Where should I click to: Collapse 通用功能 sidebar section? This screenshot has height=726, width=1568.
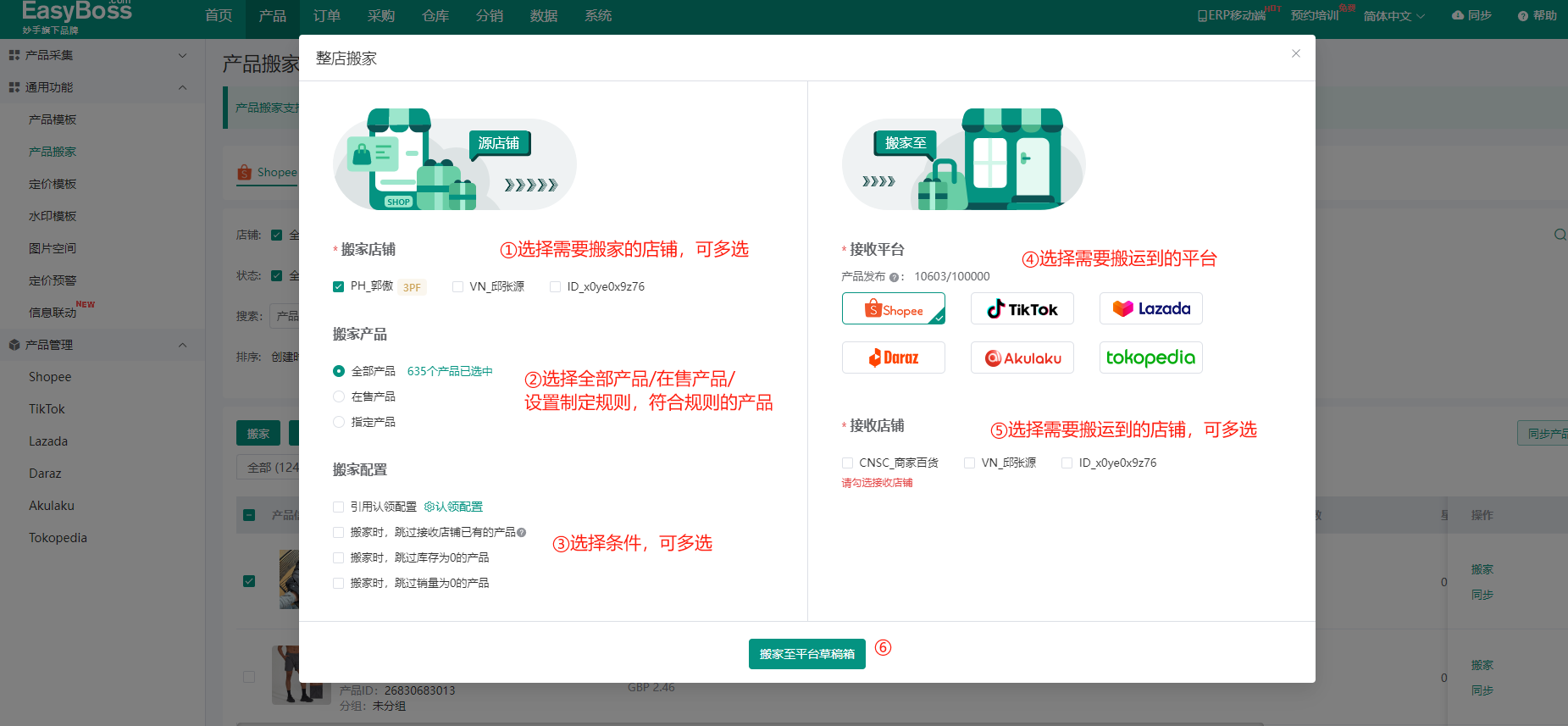(x=182, y=87)
